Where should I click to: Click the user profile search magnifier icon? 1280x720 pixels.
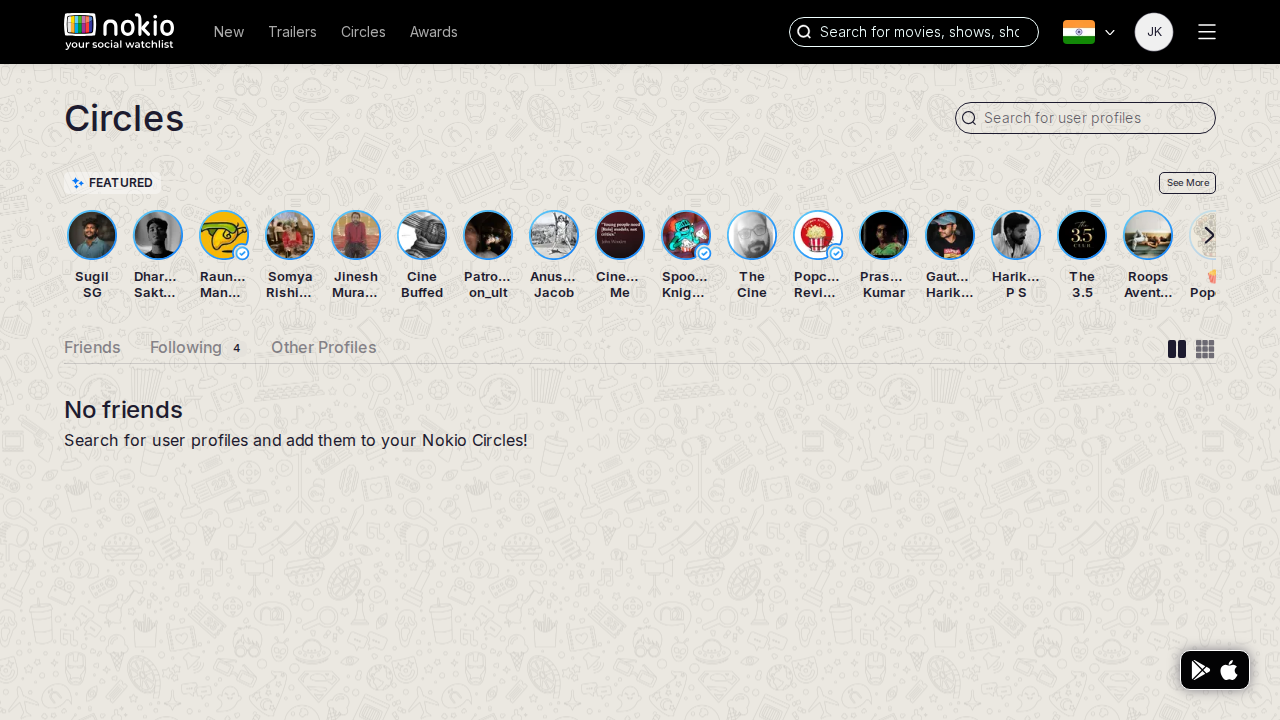pyautogui.click(x=969, y=118)
